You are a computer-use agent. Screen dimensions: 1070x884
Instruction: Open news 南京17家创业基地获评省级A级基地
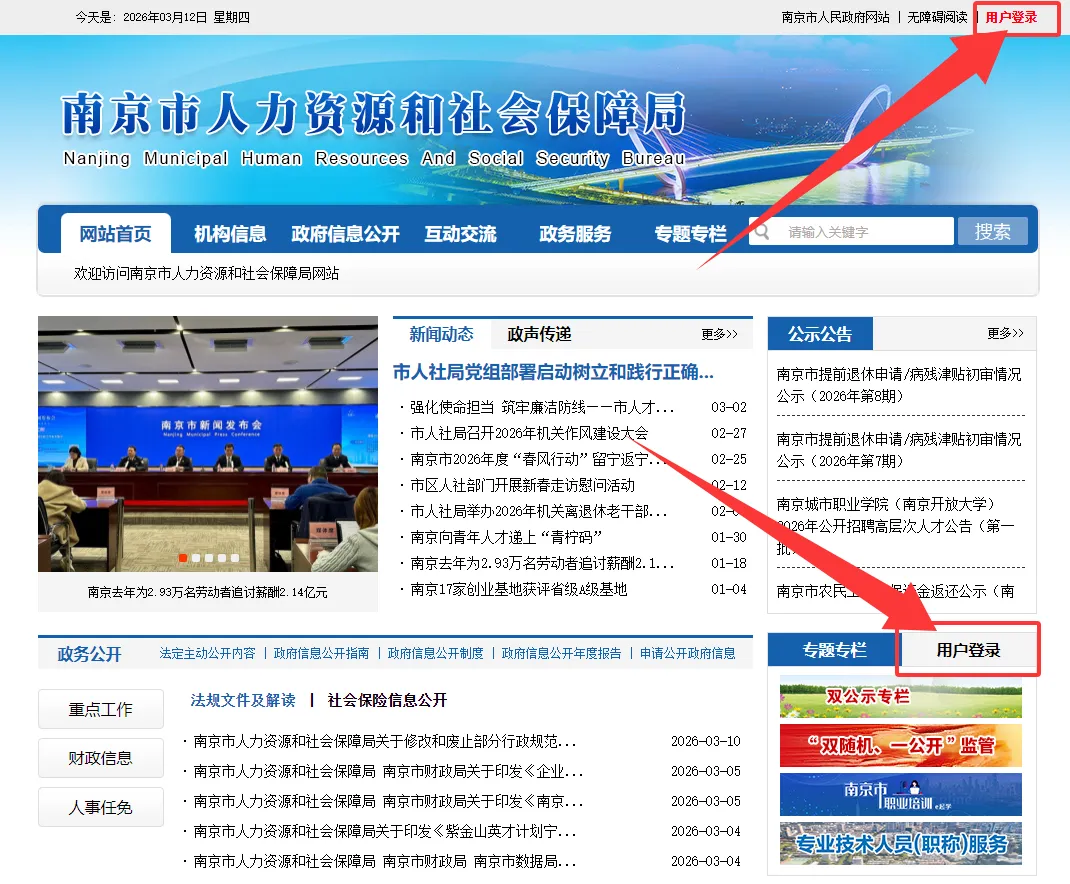click(519, 589)
